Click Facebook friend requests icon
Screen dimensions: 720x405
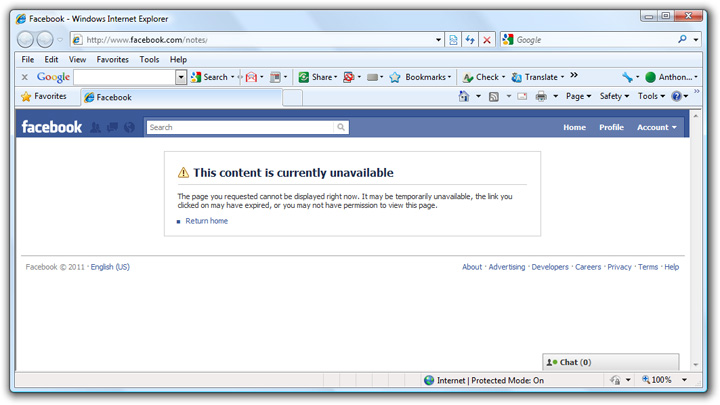click(95, 127)
